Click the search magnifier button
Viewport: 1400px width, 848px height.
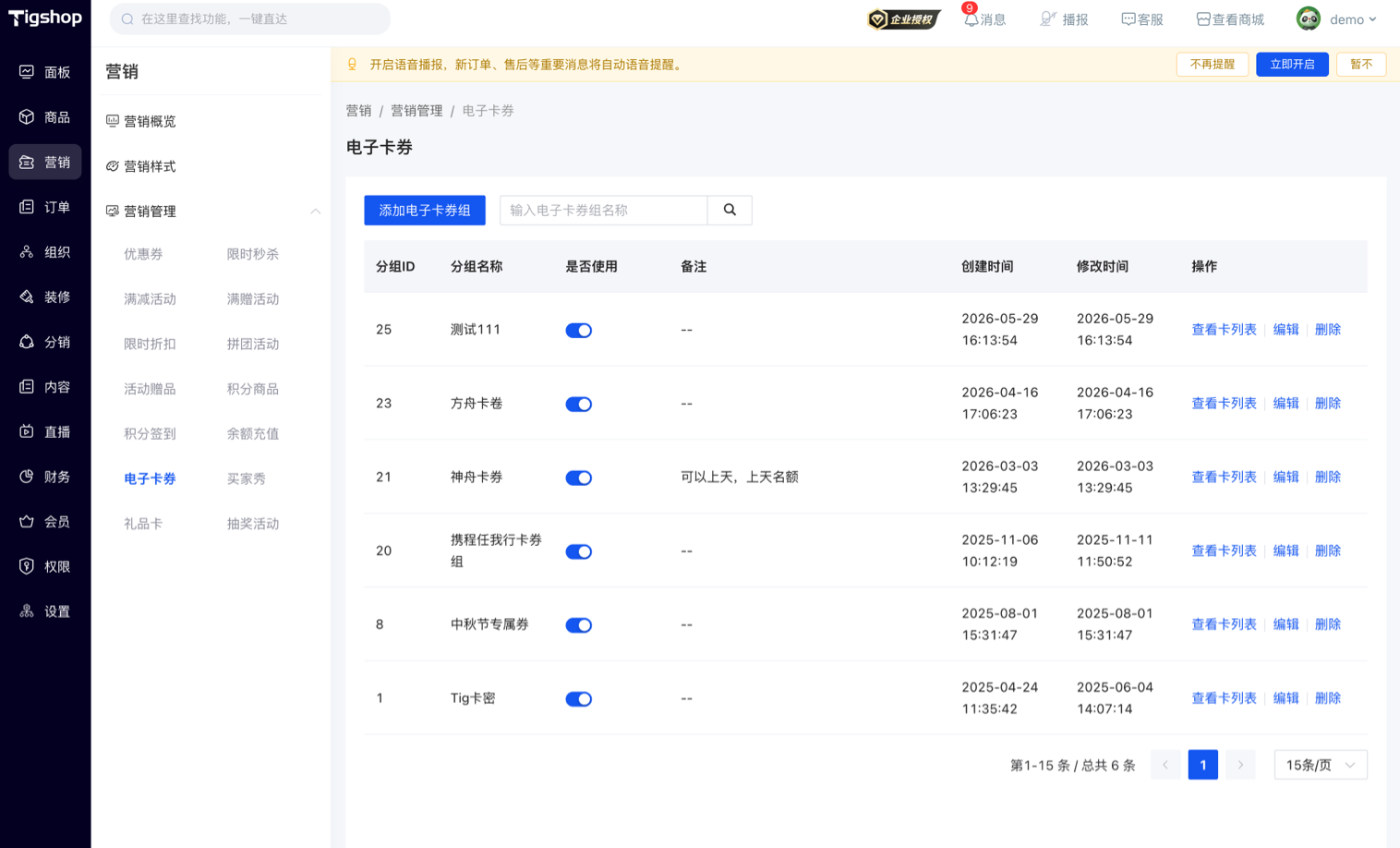coord(730,210)
